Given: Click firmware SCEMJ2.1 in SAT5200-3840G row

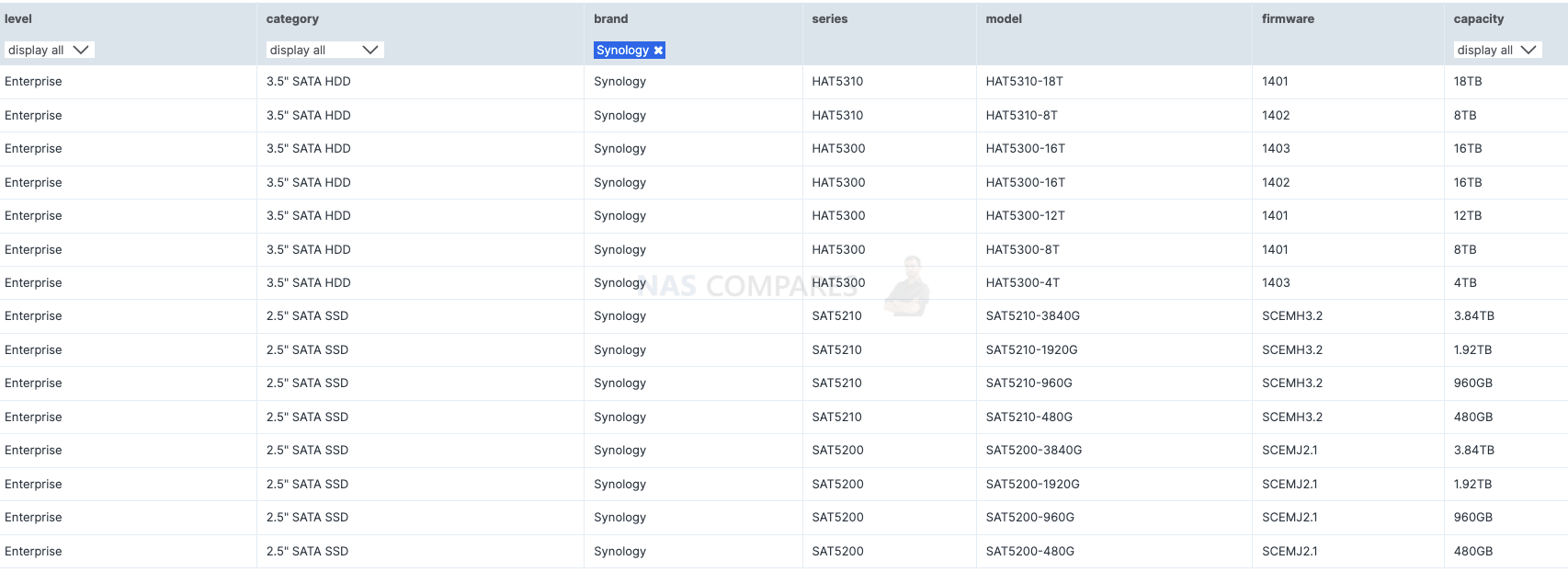Looking at the screenshot, I should pos(1290,451).
